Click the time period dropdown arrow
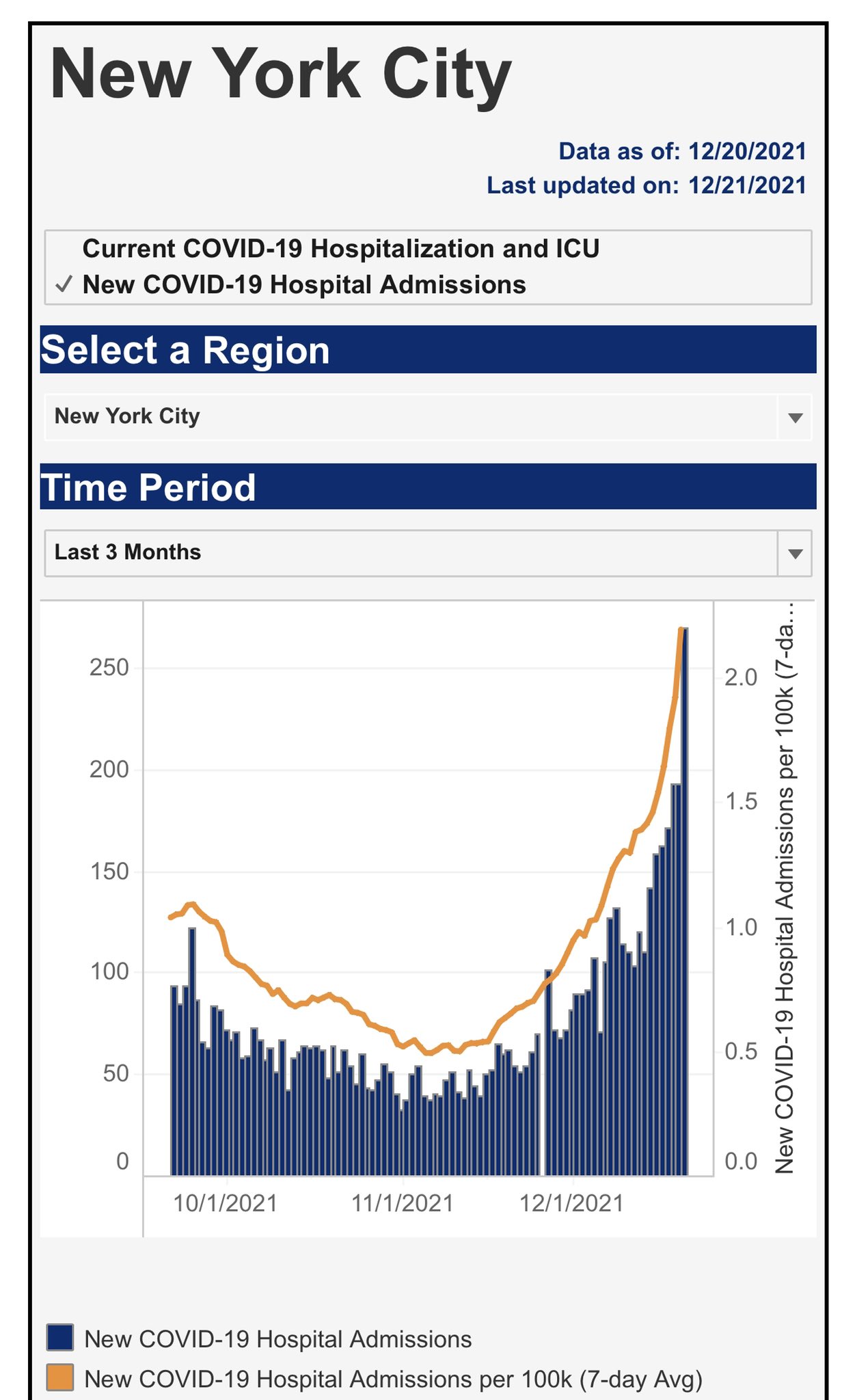This screenshot has height=1400, width=842. click(795, 553)
